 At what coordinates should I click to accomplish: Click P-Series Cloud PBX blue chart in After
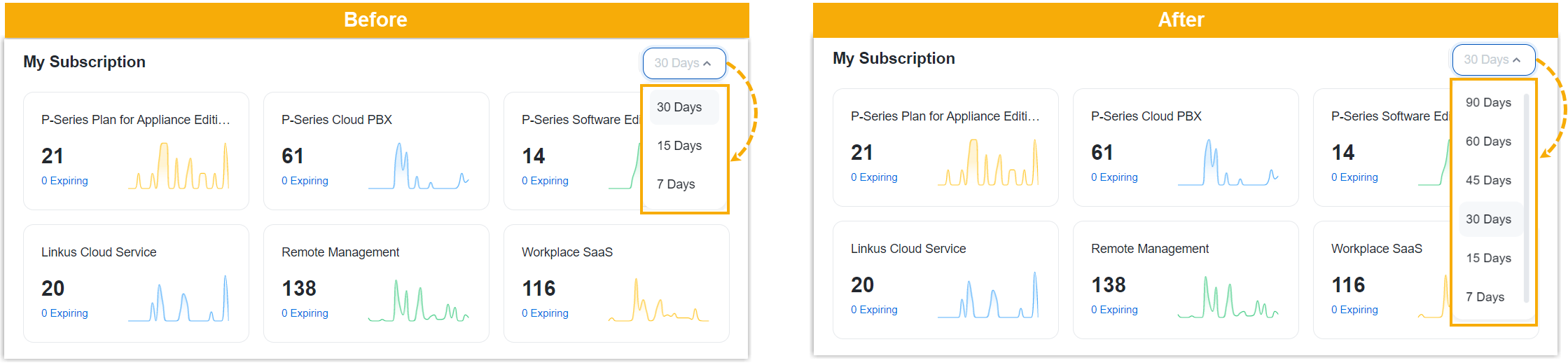coord(1228,164)
